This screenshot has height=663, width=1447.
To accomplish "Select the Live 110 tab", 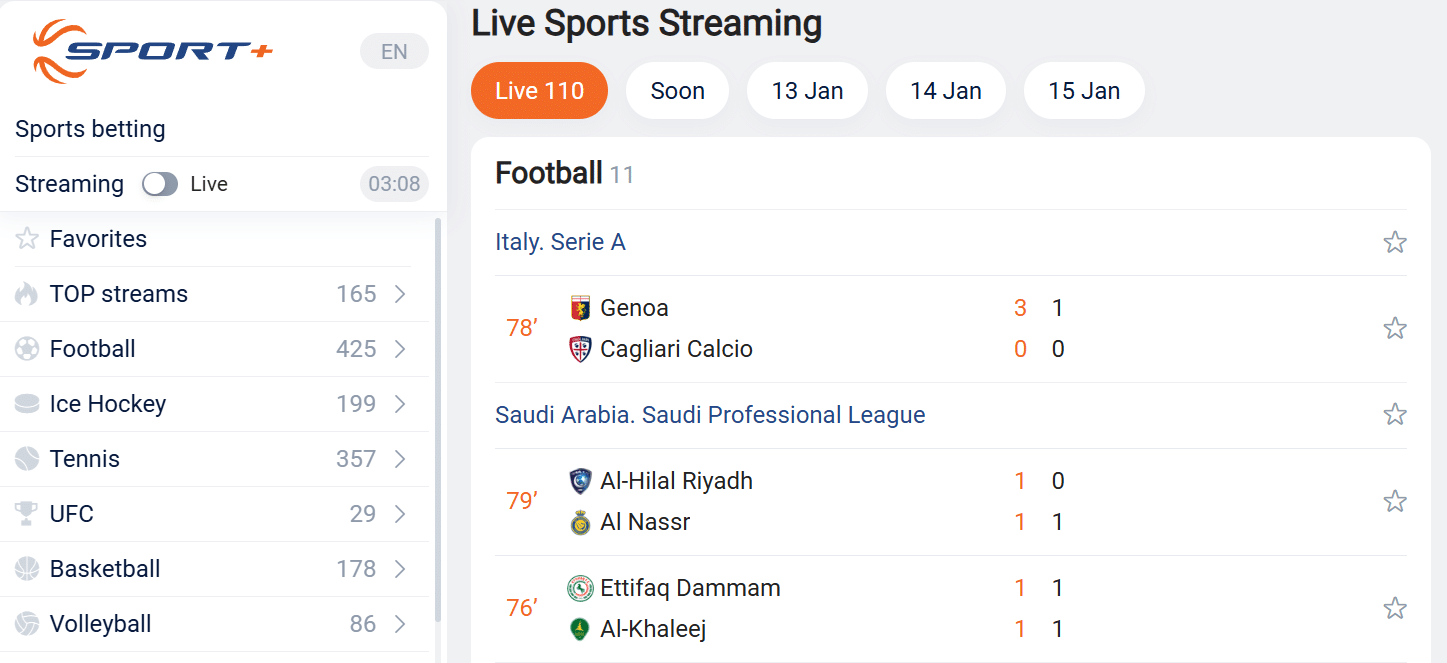I will [539, 91].
